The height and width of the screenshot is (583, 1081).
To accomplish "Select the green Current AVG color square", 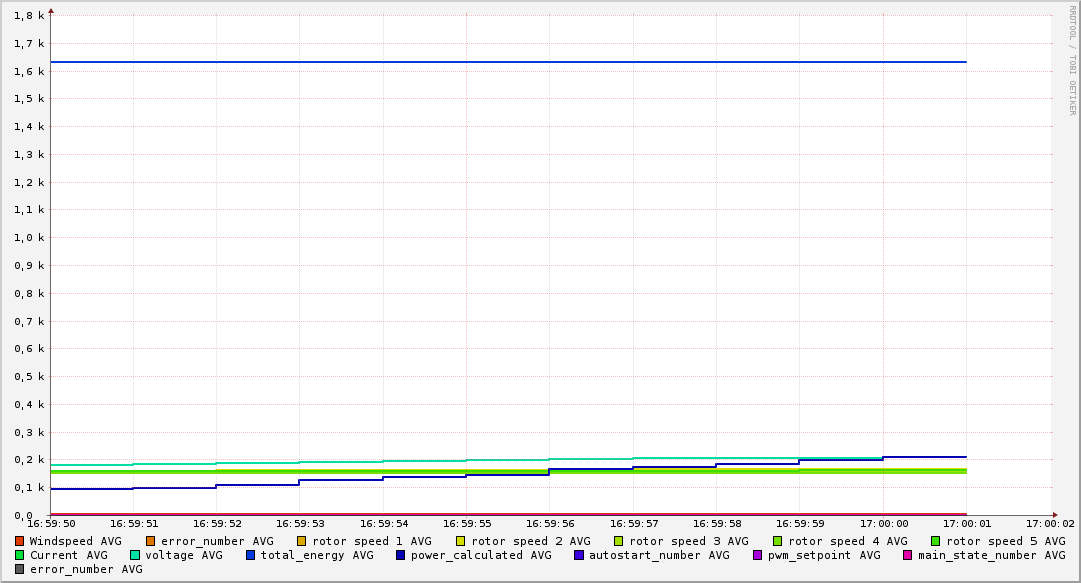I will [x=20, y=555].
